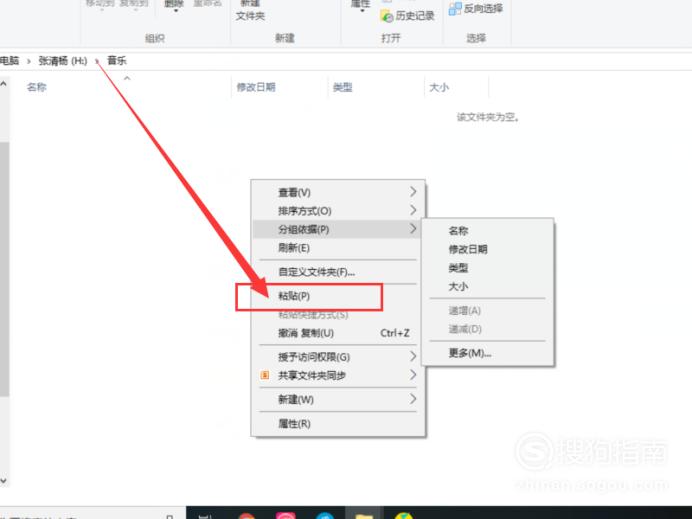Open File Explorer folder icon on taskbar
Screen dimensions: 692x519
tap(364, 515)
